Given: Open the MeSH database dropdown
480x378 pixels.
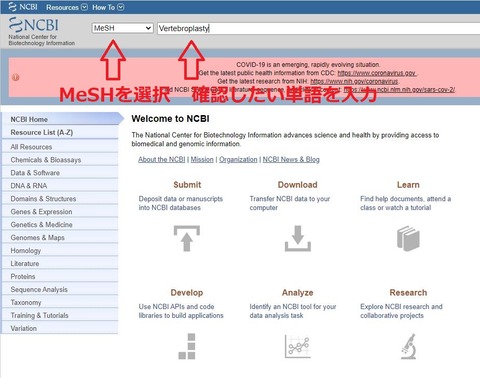Looking at the screenshot, I should tap(122, 28).
